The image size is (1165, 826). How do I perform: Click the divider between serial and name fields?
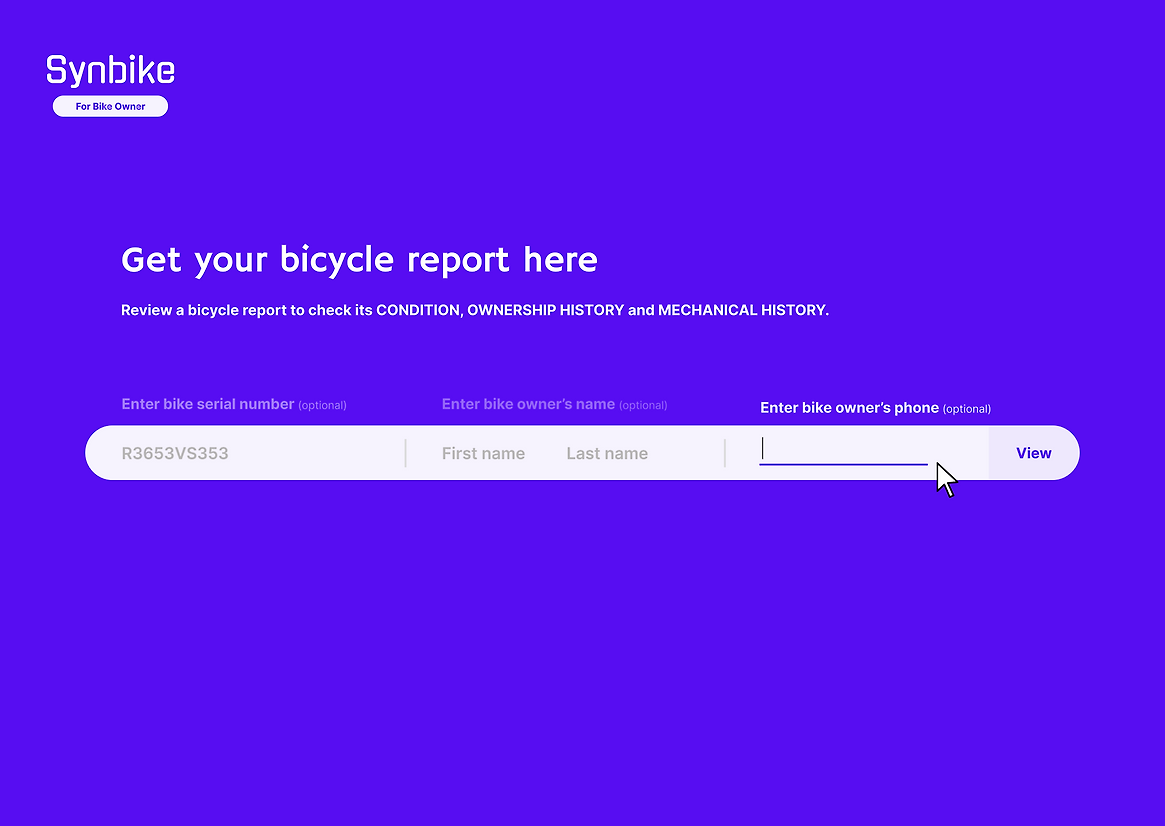tap(405, 453)
